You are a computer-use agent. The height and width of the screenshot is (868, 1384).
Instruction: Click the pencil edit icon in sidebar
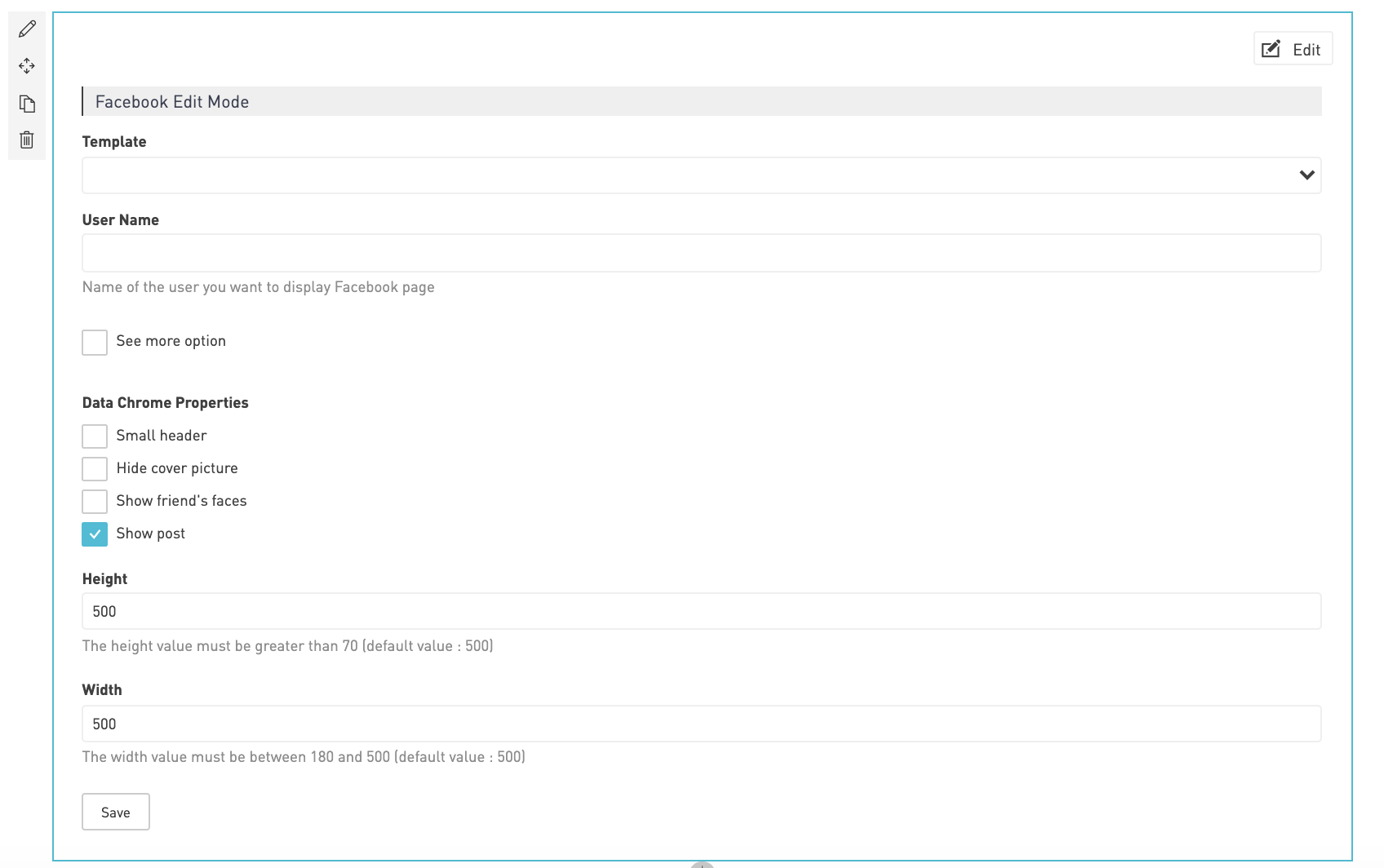27,29
